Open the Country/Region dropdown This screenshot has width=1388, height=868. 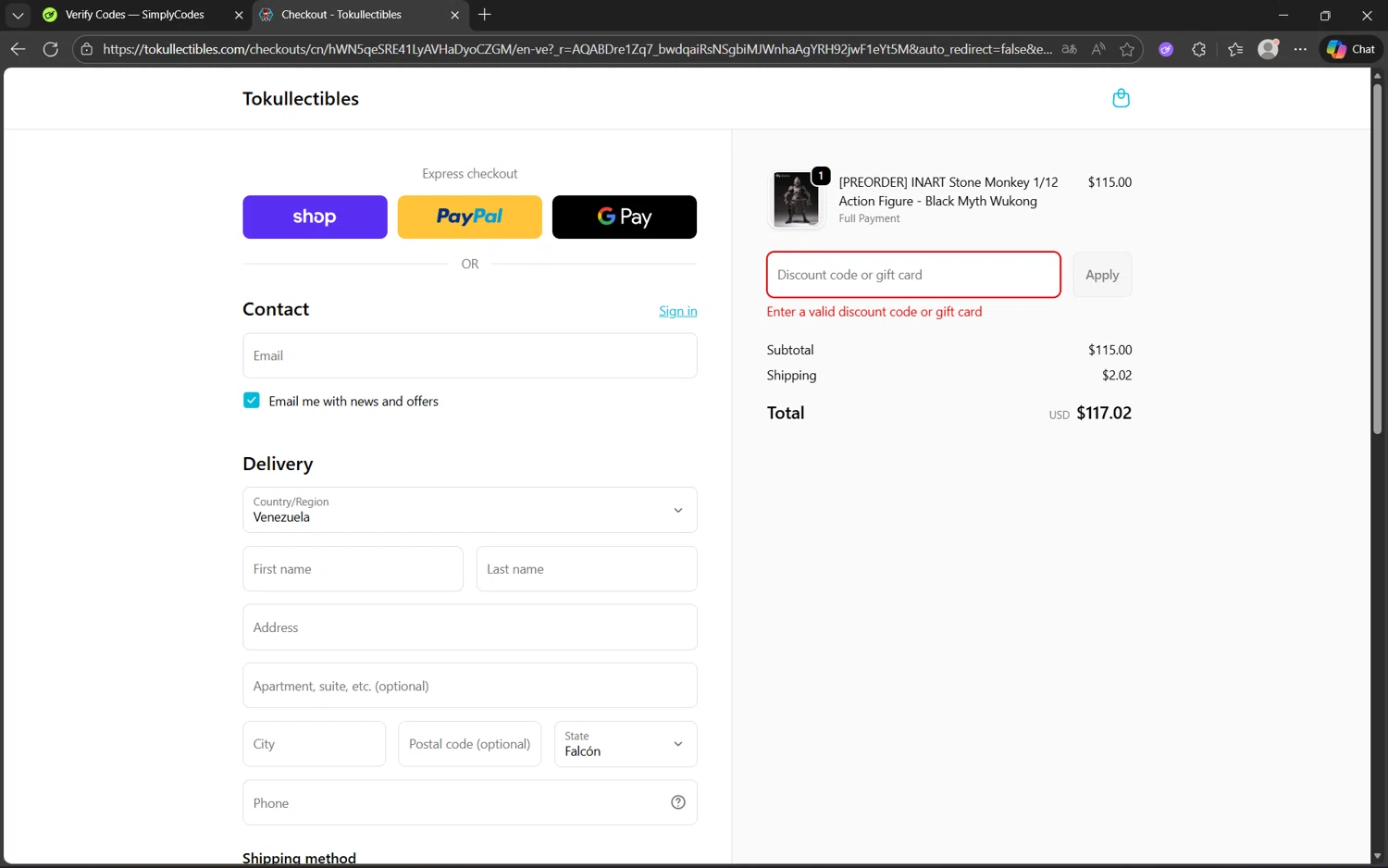[470, 510]
